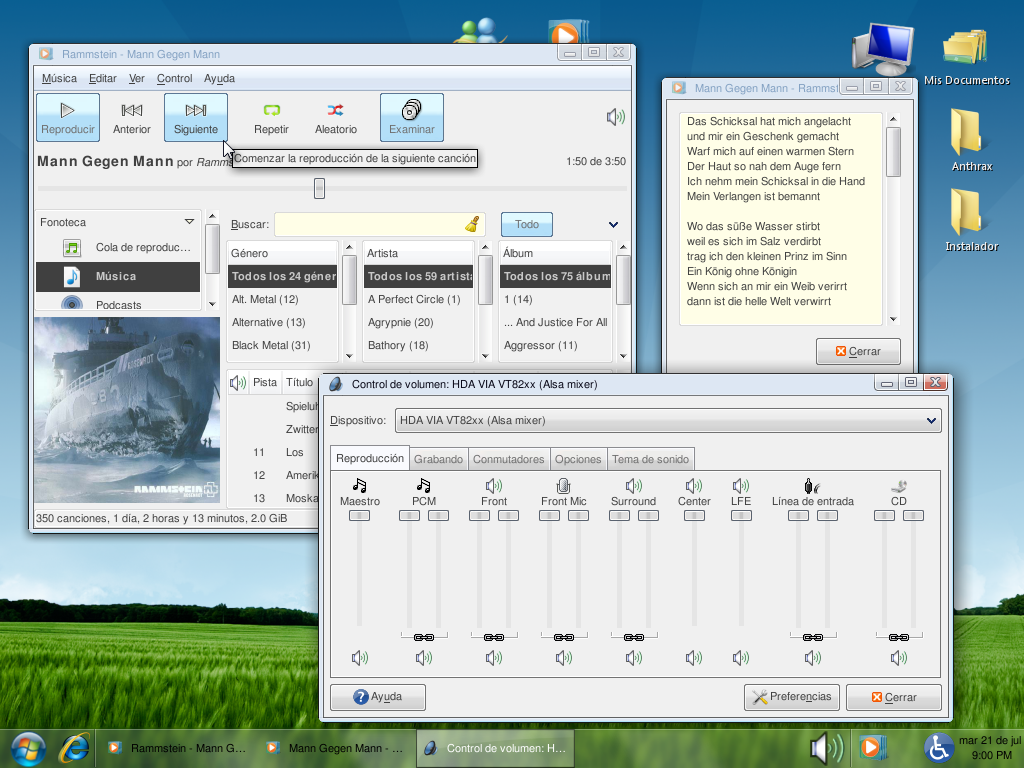Viewport: 1024px width, 768px height.
Task: Unlink Surround channel chain lock
Action: [633, 637]
